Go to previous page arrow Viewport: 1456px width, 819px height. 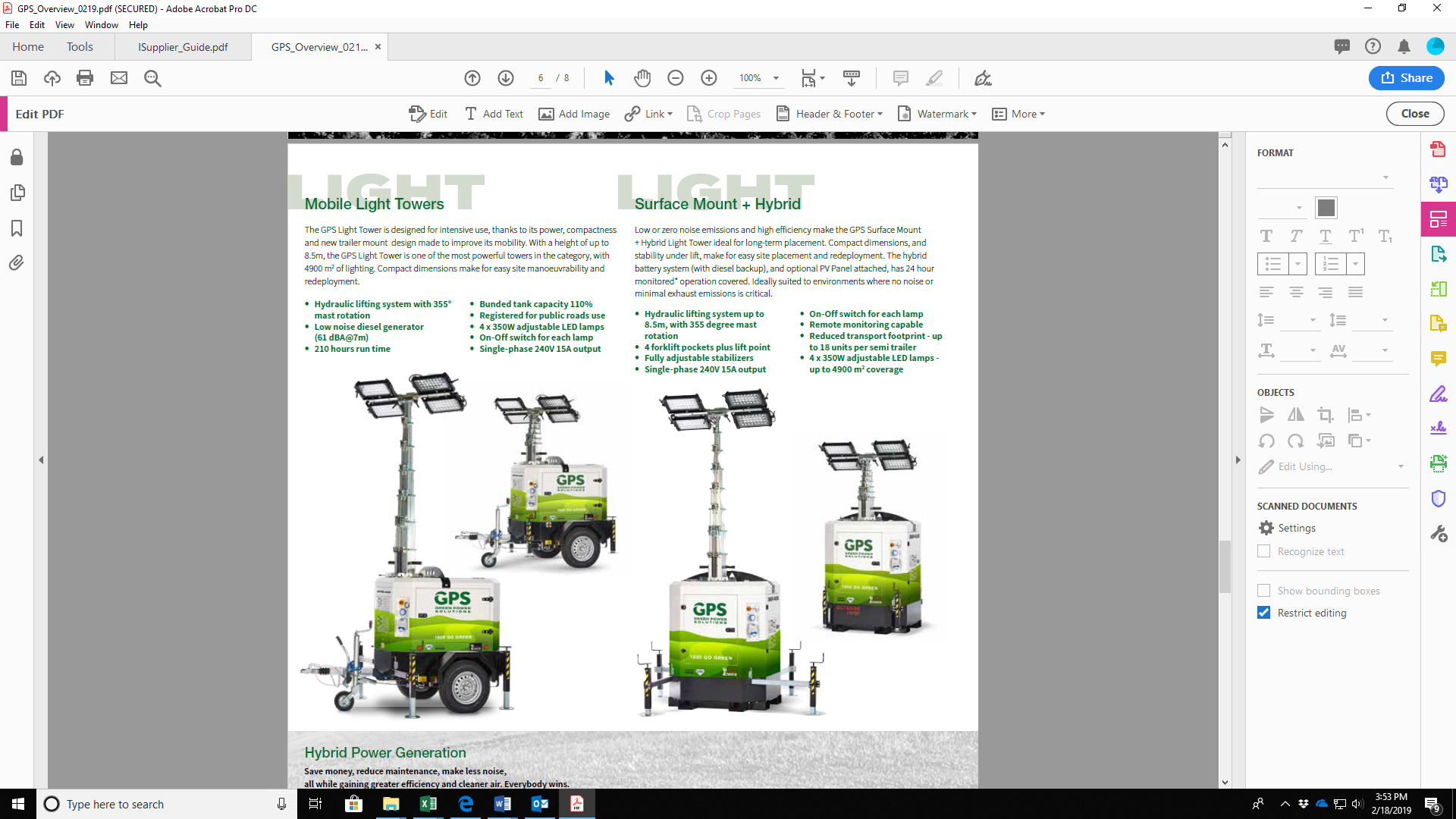point(472,78)
